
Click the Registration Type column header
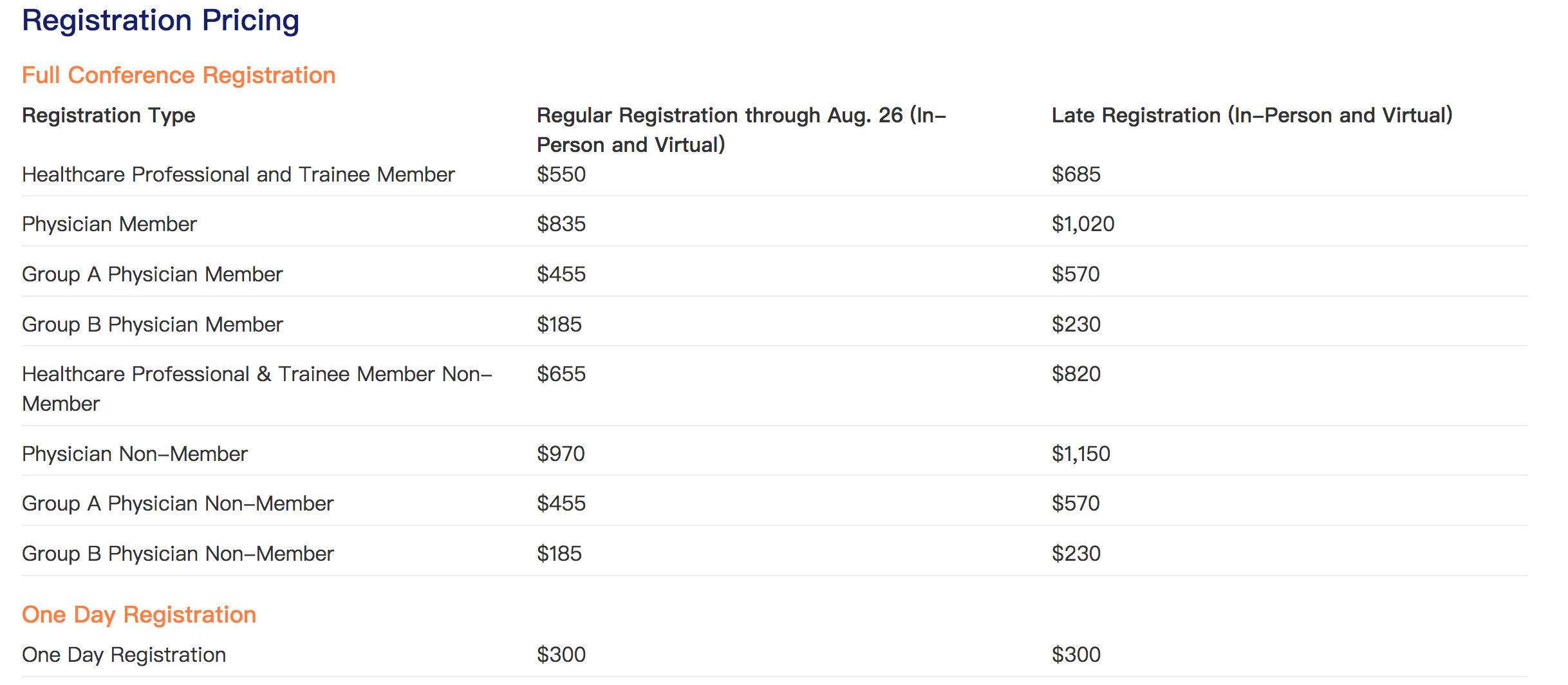tap(108, 115)
